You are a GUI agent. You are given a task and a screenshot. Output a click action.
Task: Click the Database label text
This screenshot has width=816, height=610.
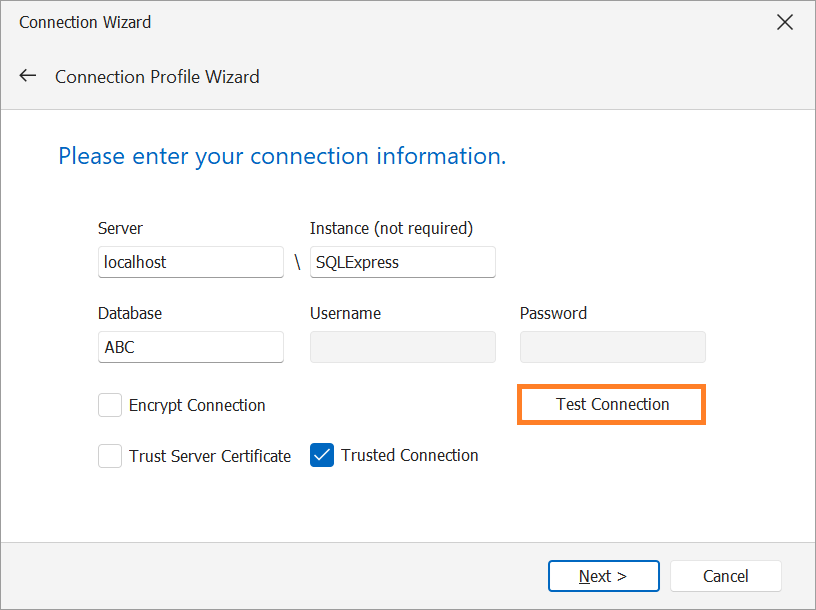coord(130,313)
